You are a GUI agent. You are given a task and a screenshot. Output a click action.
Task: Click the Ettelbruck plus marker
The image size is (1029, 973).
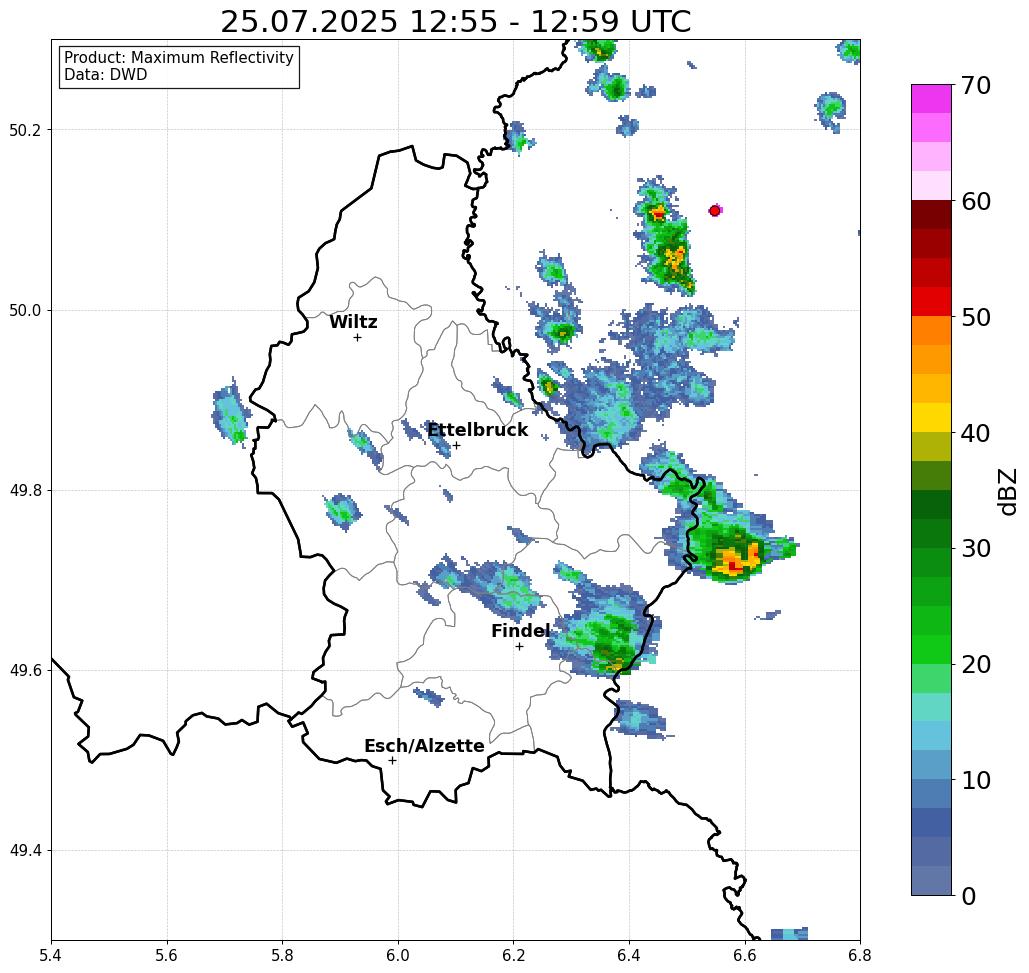[457, 446]
